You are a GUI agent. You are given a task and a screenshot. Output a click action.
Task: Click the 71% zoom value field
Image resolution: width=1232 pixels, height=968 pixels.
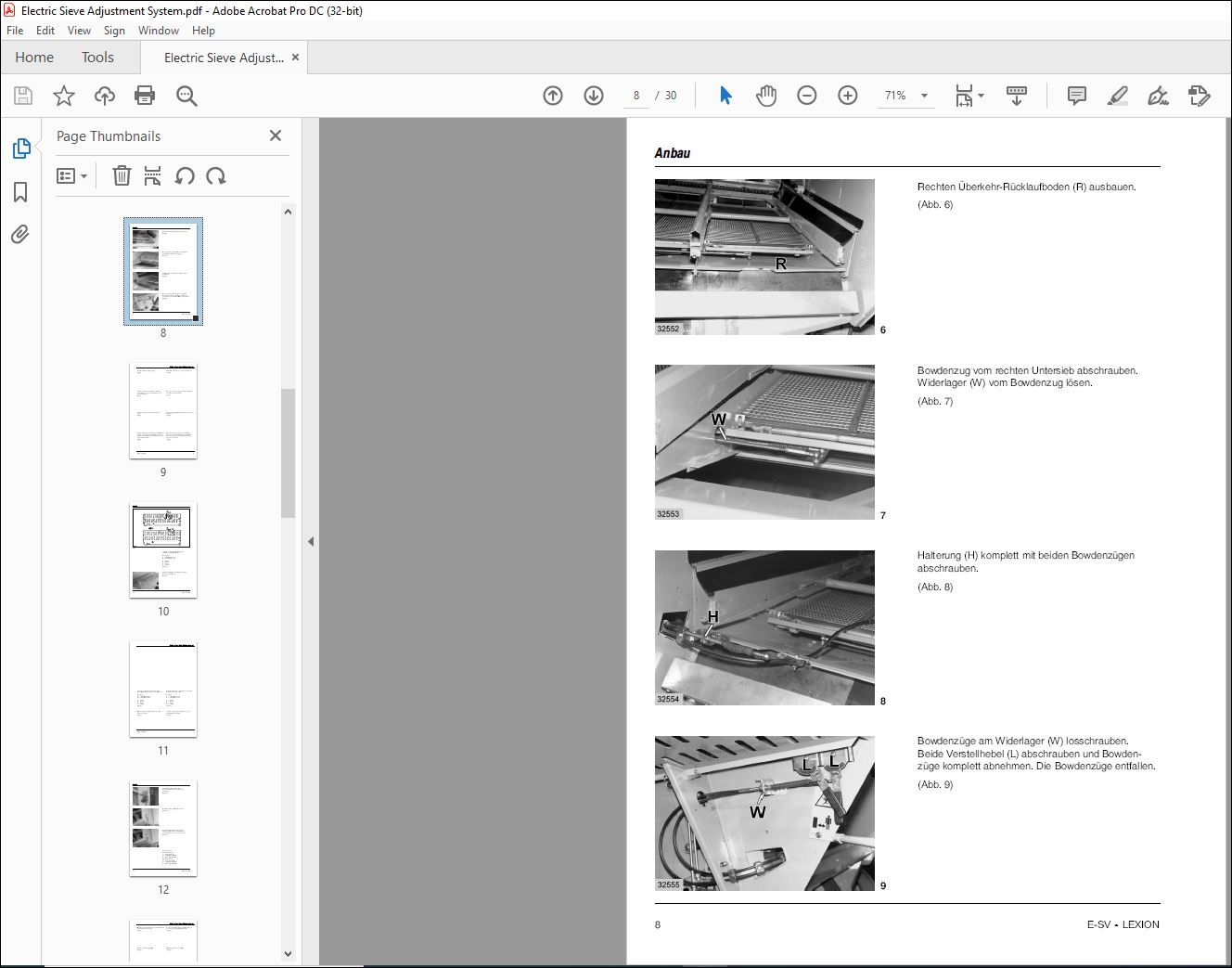click(895, 96)
